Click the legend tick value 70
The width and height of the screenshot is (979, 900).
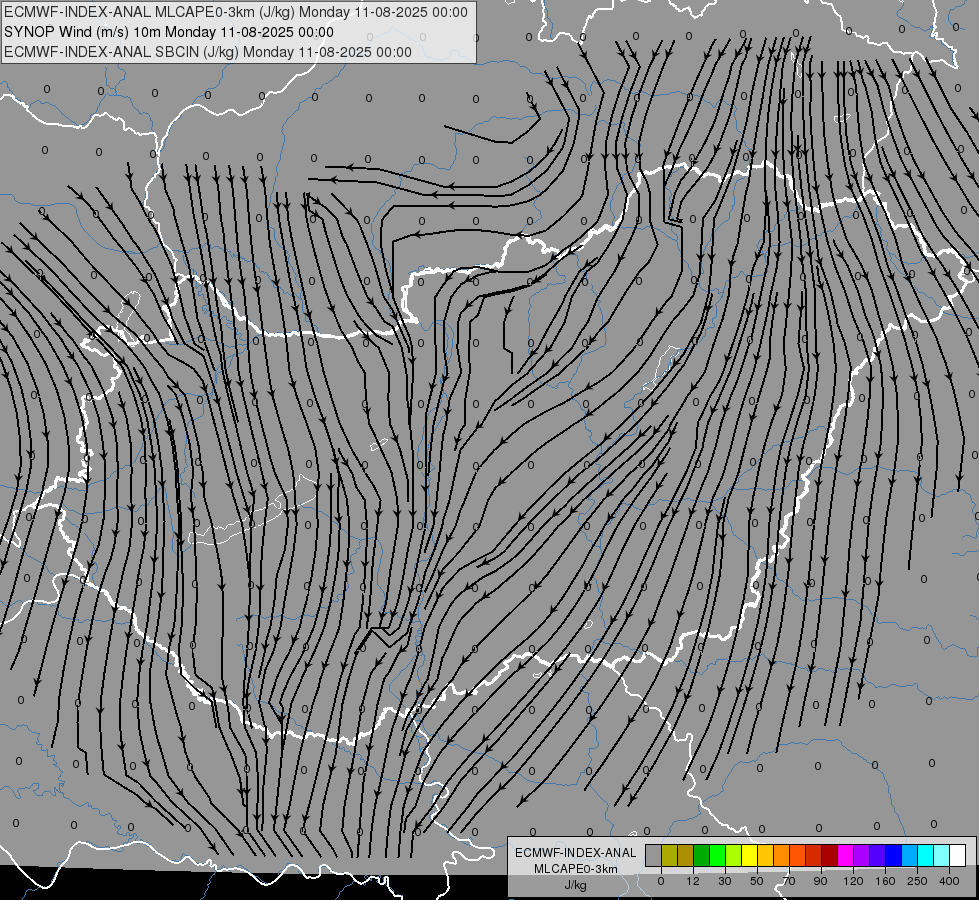[x=789, y=881]
